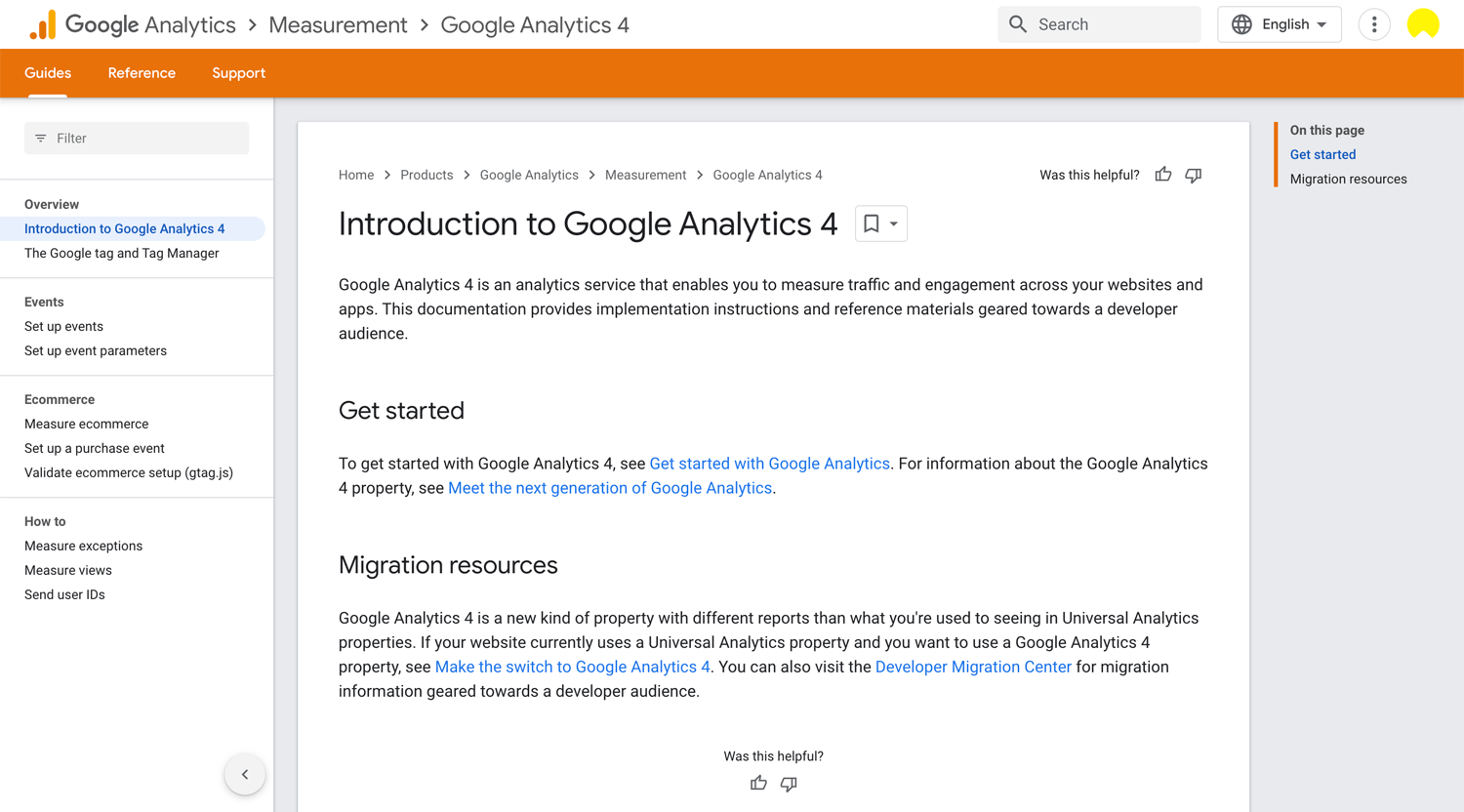Viewport: 1464px width, 812px height.
Task: Open 'Measure exceptions' in sidebar
Action: tap(83, 546)
